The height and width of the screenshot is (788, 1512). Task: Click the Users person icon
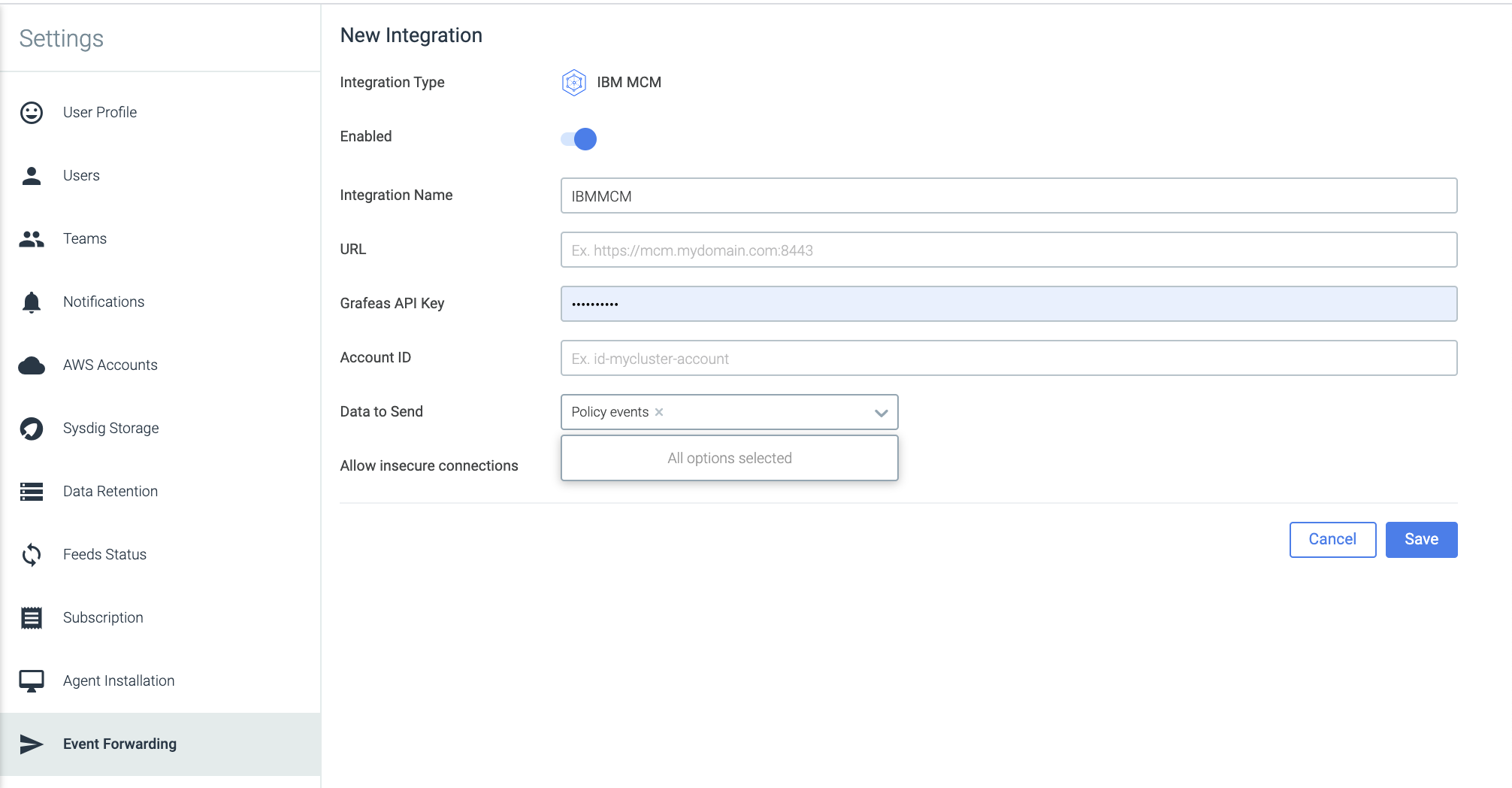pos(32,176)
